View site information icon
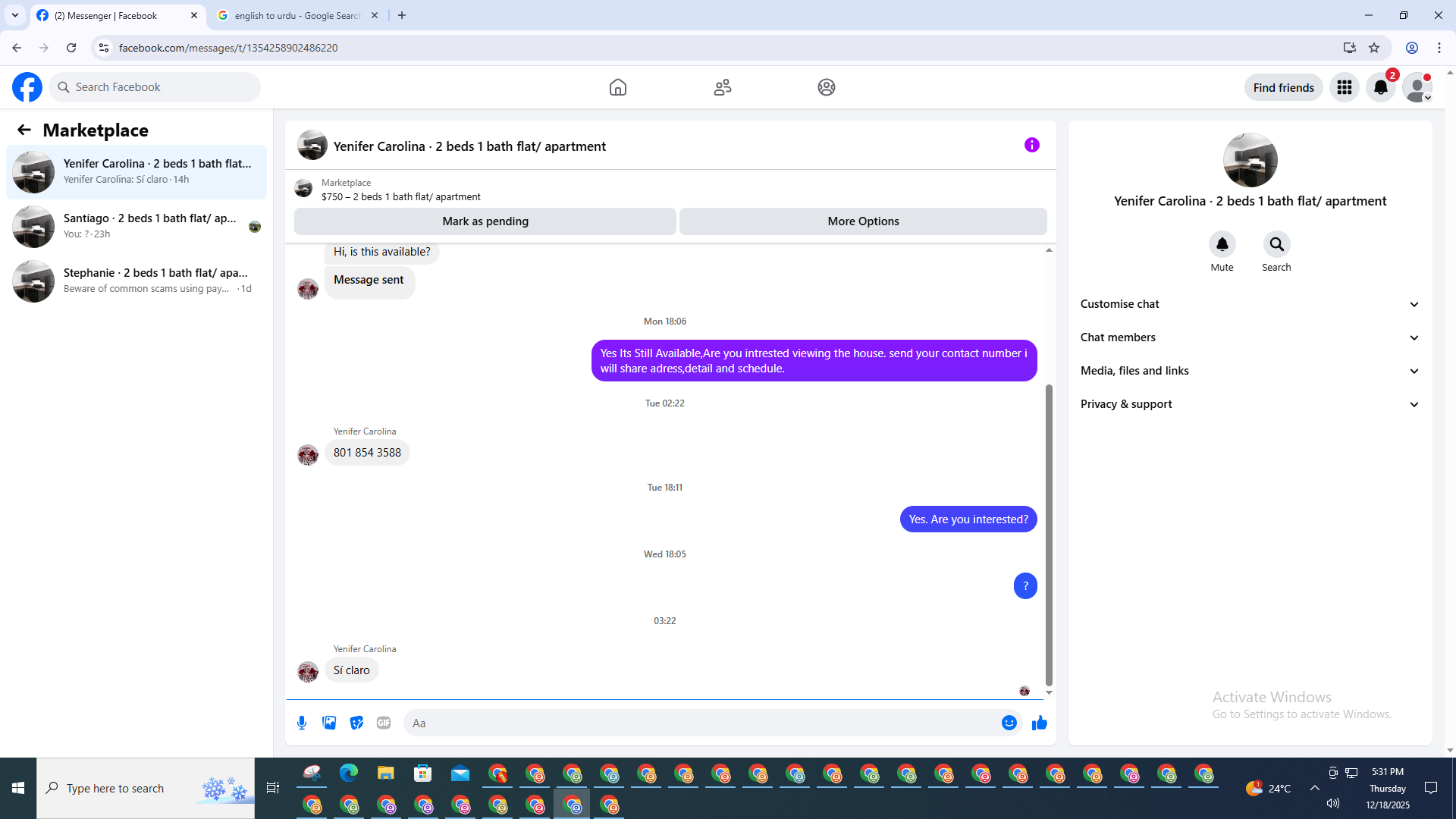1456x819 pixels. click(104, 48)
